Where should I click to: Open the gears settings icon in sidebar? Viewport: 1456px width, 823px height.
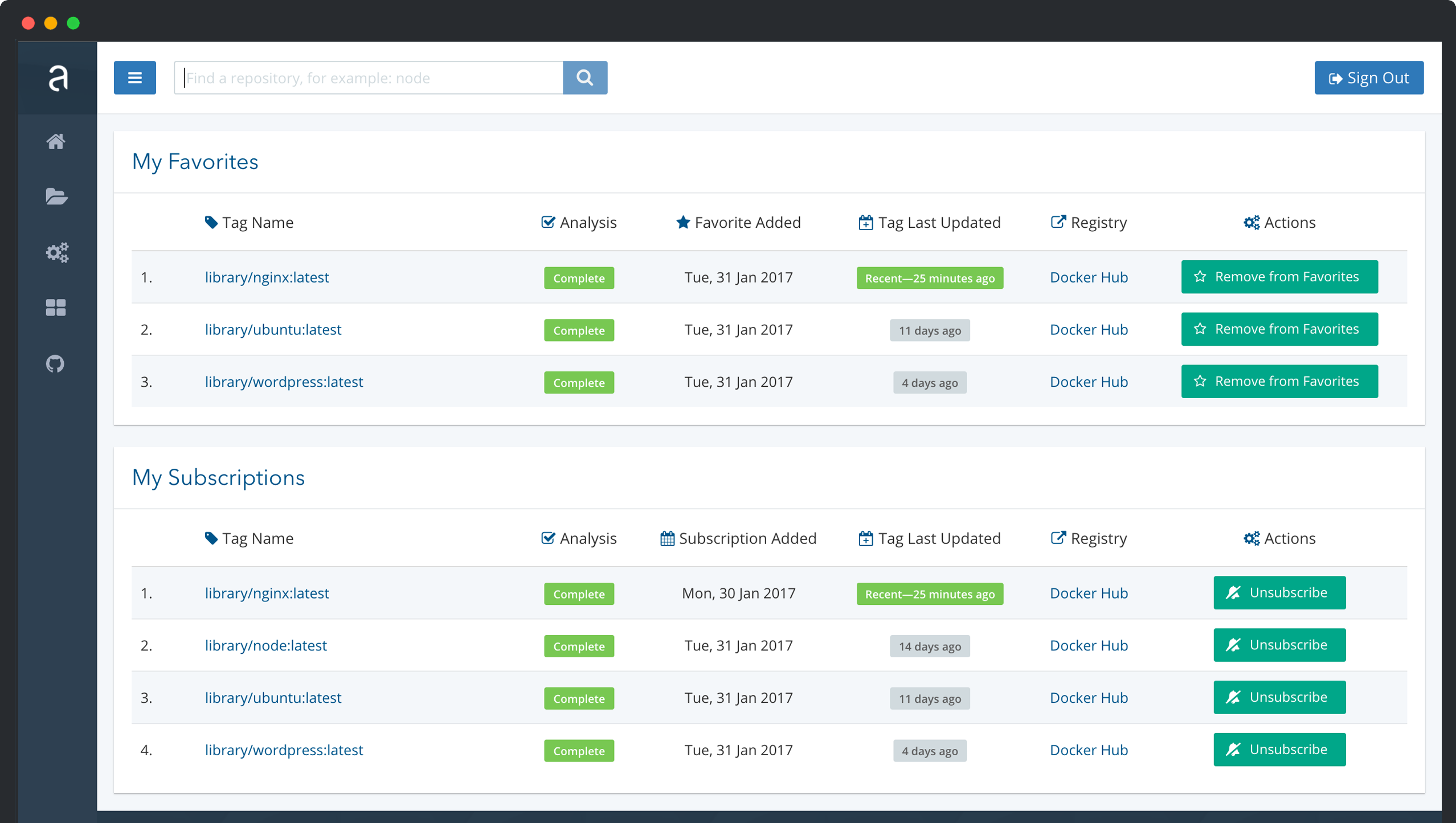point(57,252)
